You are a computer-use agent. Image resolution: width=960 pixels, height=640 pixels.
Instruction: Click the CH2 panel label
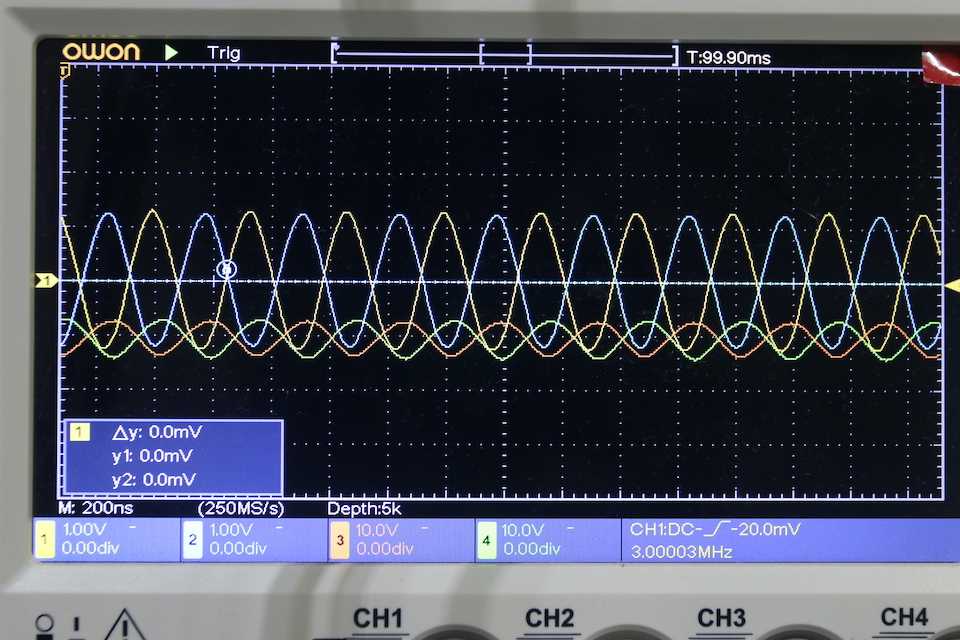point(549,619)
